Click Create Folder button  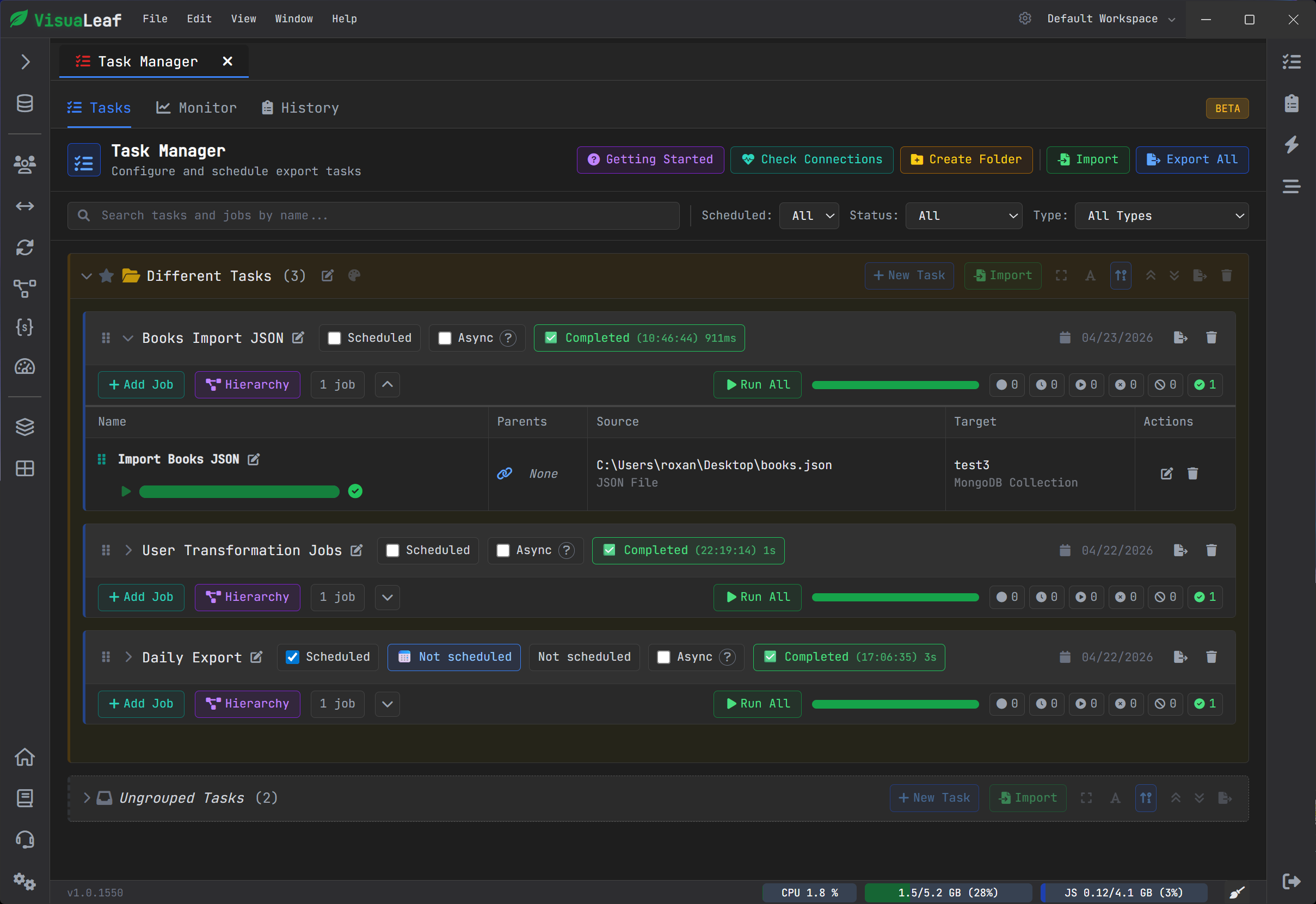(x=966, y=159)
